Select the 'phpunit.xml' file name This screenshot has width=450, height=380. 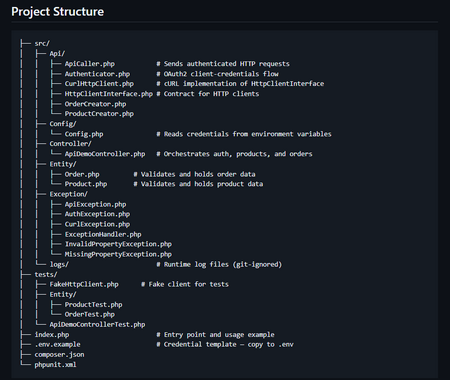click(55, 365)
